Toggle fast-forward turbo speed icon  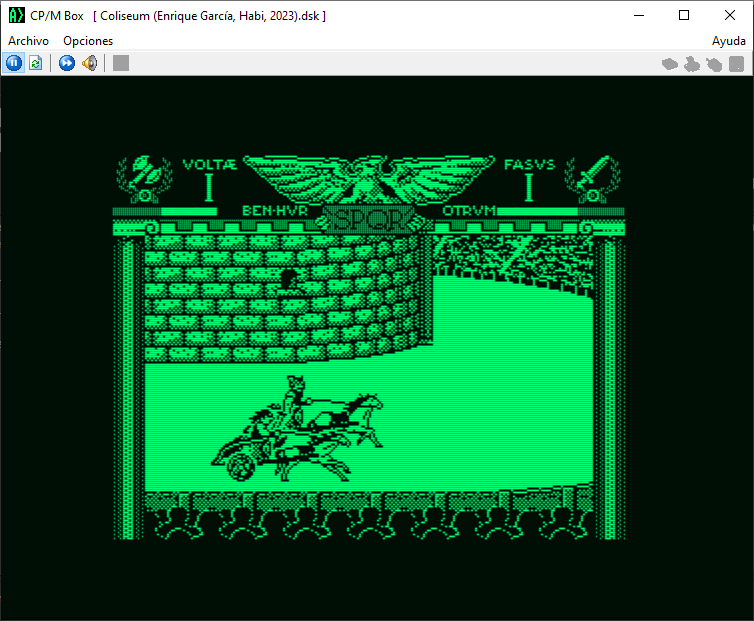coord(67,63)
